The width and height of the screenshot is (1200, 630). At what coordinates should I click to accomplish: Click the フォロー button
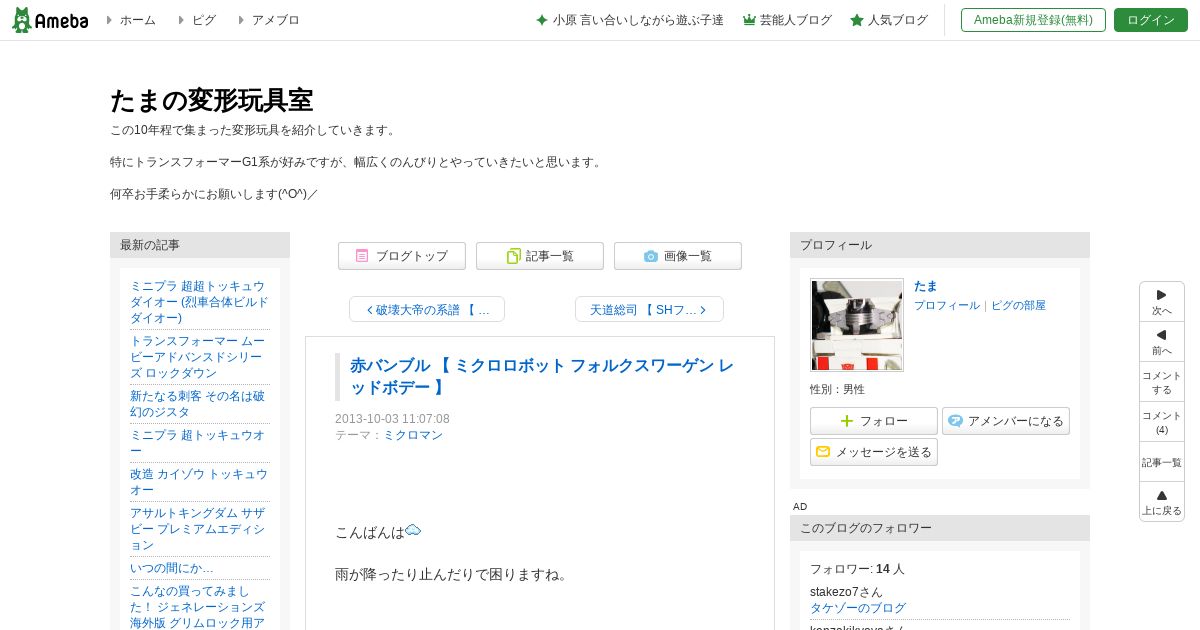click(874, 421)
